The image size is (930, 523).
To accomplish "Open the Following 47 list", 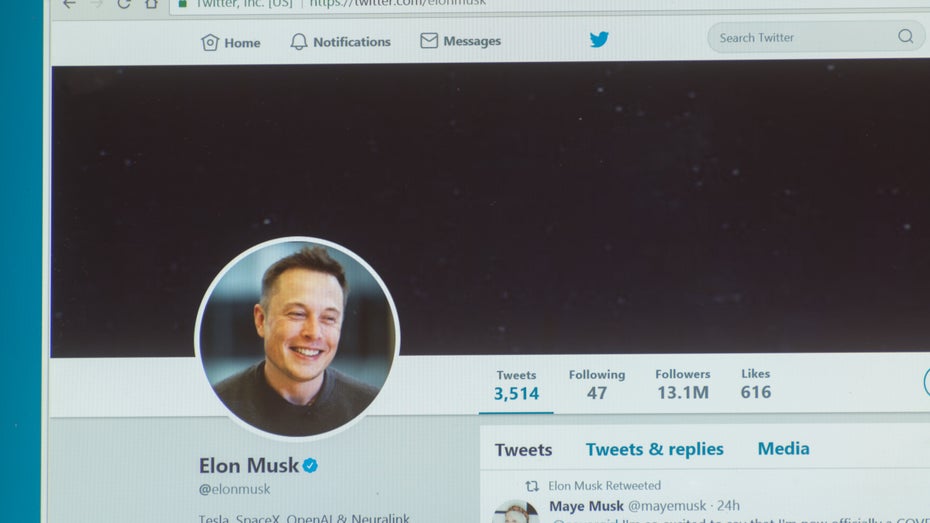I will [x=597, y=384].
